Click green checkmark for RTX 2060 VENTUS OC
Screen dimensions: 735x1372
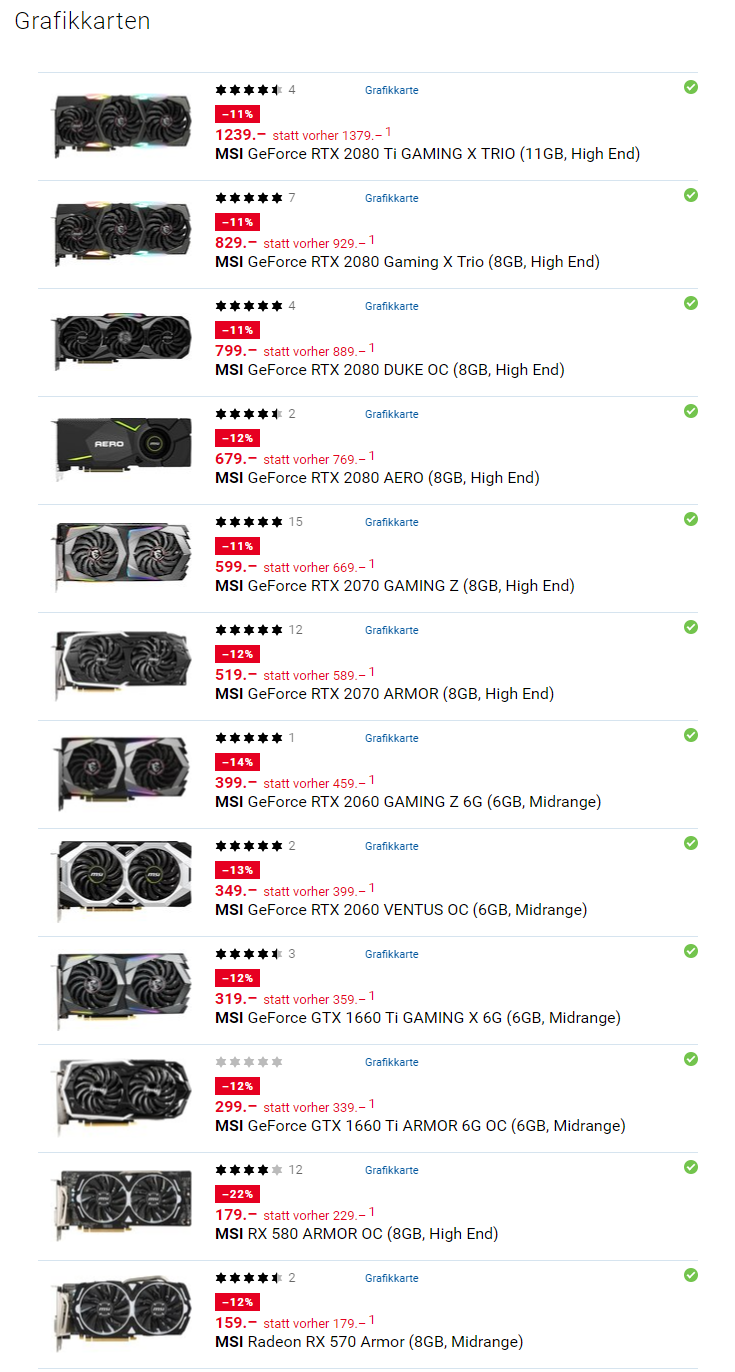[690, 843]
